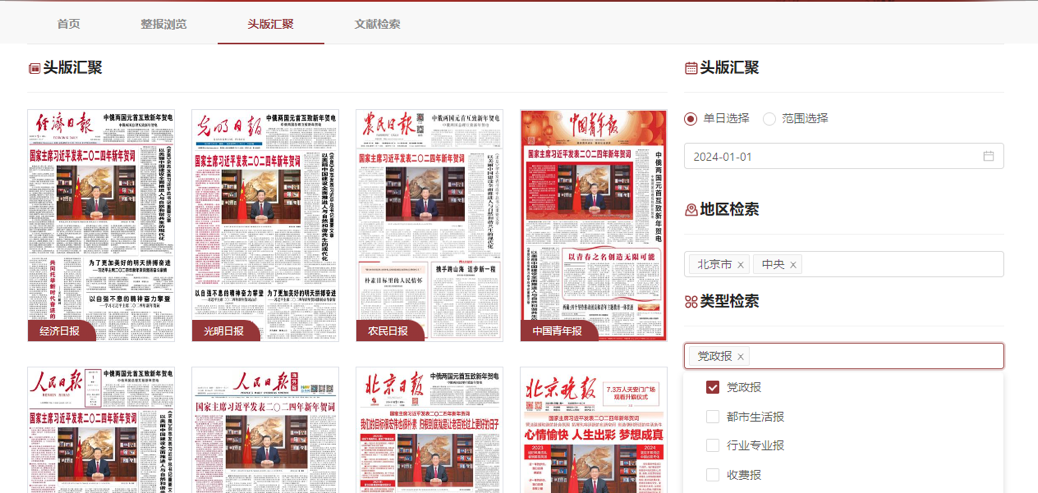Open 经济日报 front page thumbnail
The height and width of the screenshot is (493, 1038).
click(x=101, y=226)
